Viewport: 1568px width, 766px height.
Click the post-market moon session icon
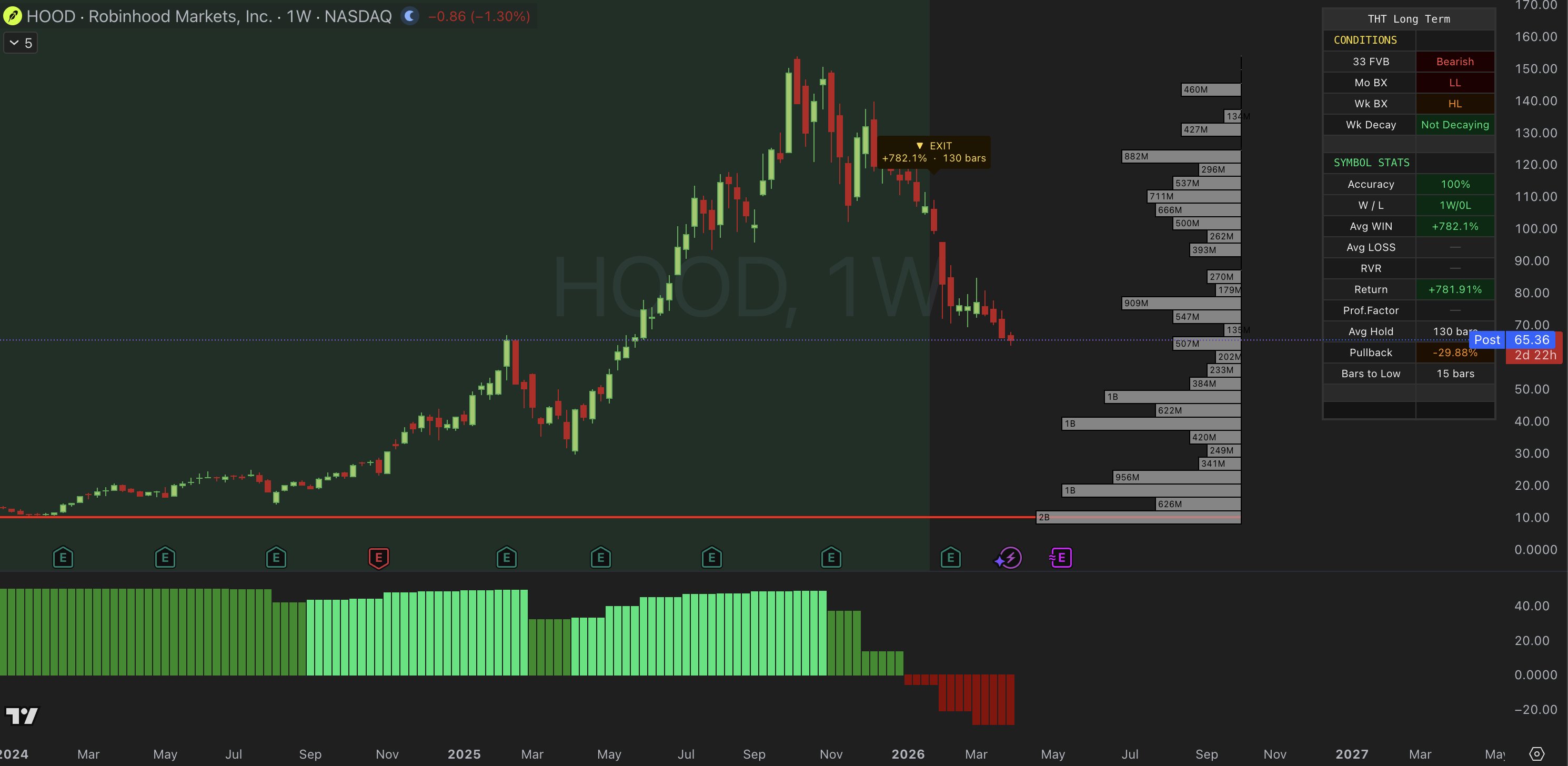point(410,16)
